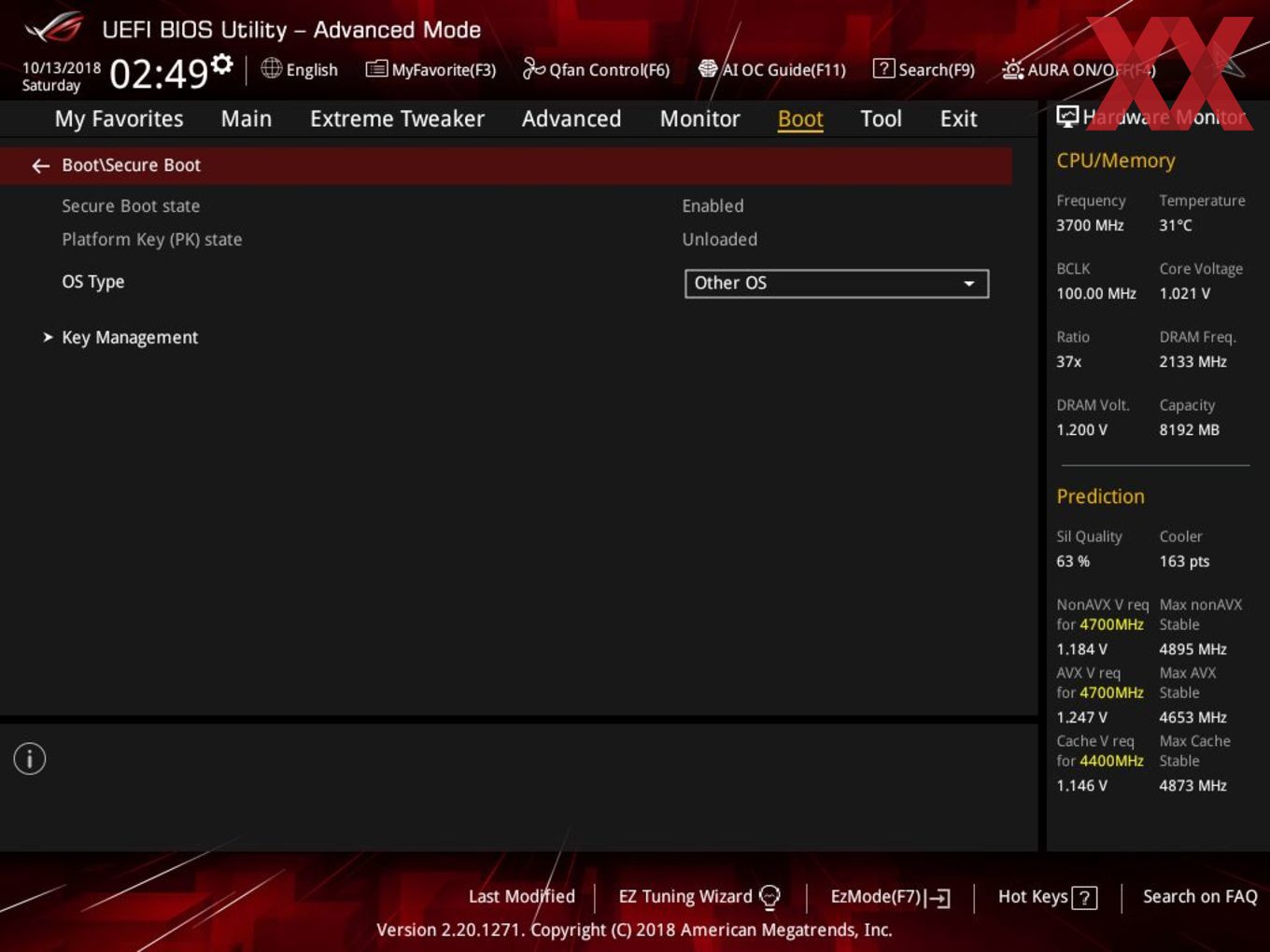Click the 63 % Sil Quality value
Screen dimensions: 1270x952
pos(1073,562)
